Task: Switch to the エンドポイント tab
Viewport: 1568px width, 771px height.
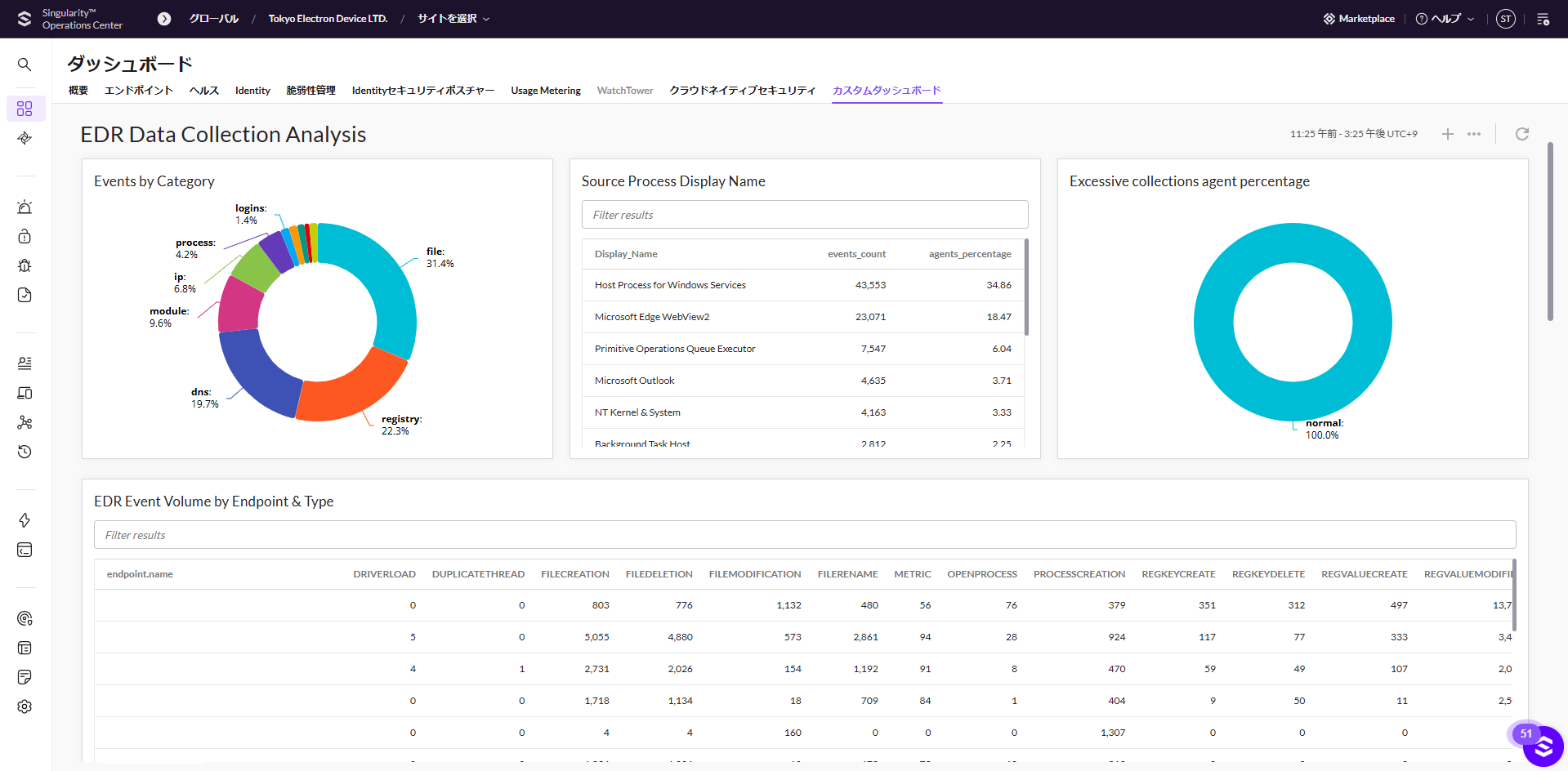Action: (x=138, y=91)
